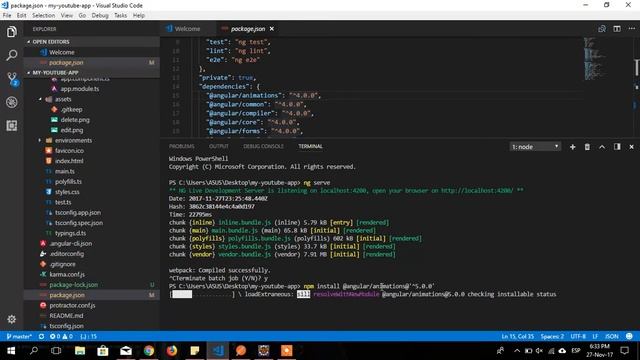Open Windows Store from the taskbar
Viewport: 640px width, 360px height.
tap(103, 351)
